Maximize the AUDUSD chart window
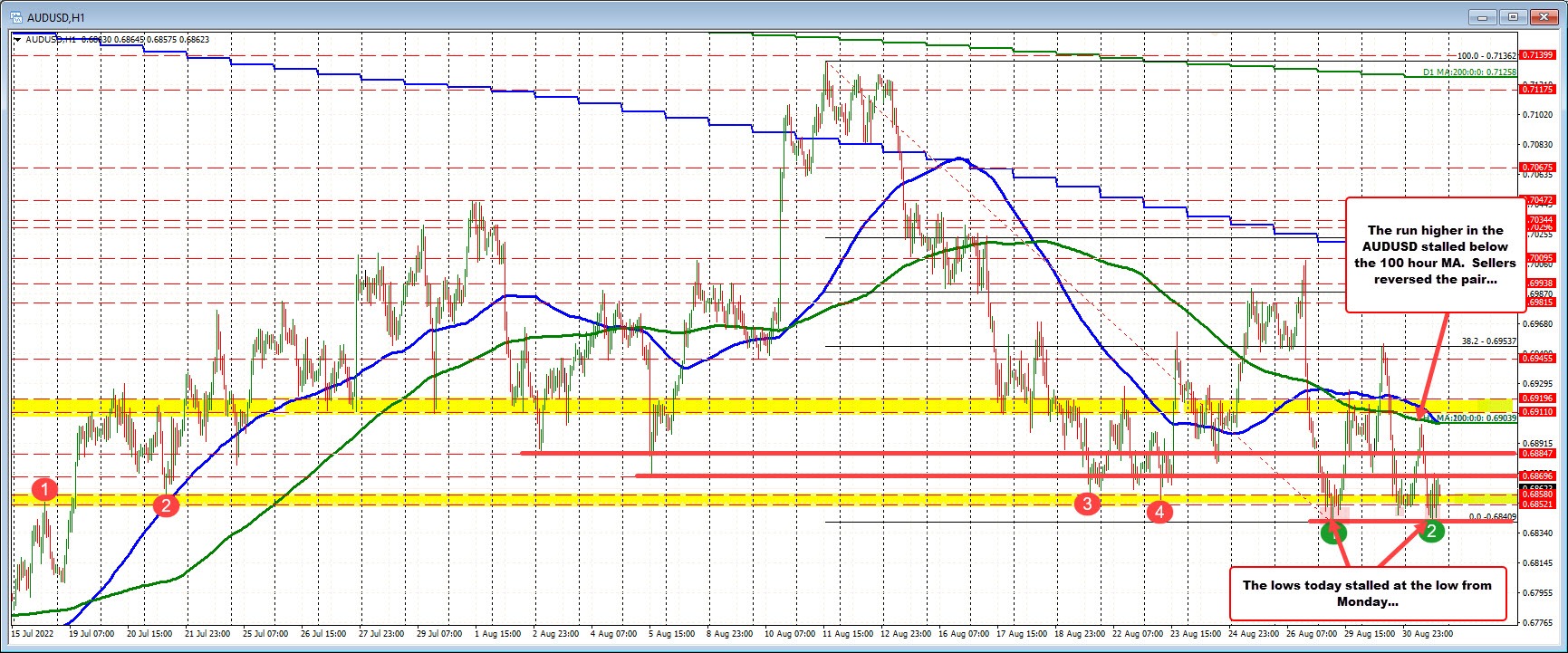 pos(1513,16)
